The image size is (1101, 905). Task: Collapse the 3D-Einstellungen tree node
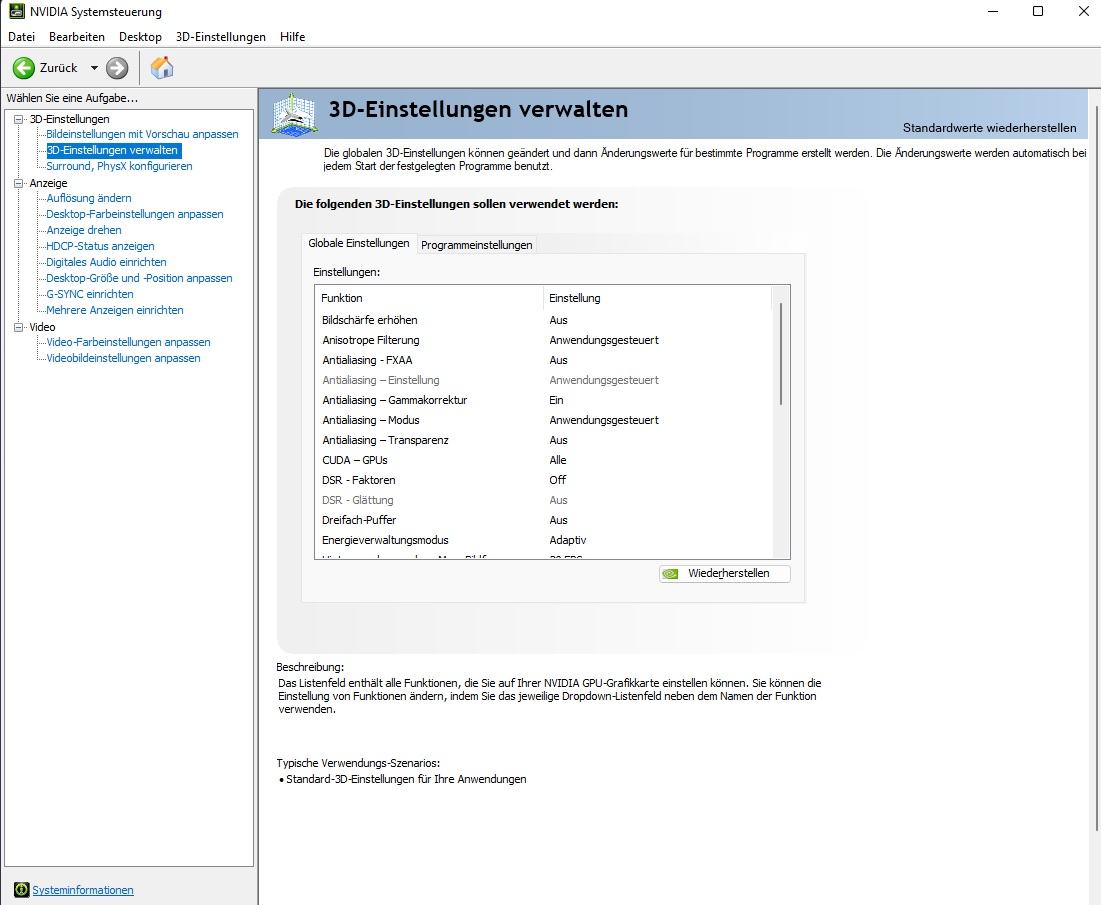tap(19, 119)
